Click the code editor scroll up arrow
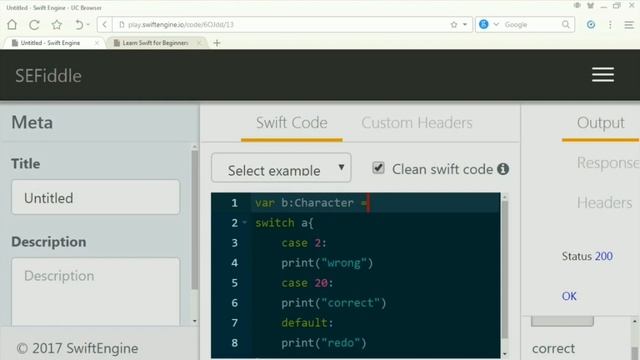 [x=505, y=197]
